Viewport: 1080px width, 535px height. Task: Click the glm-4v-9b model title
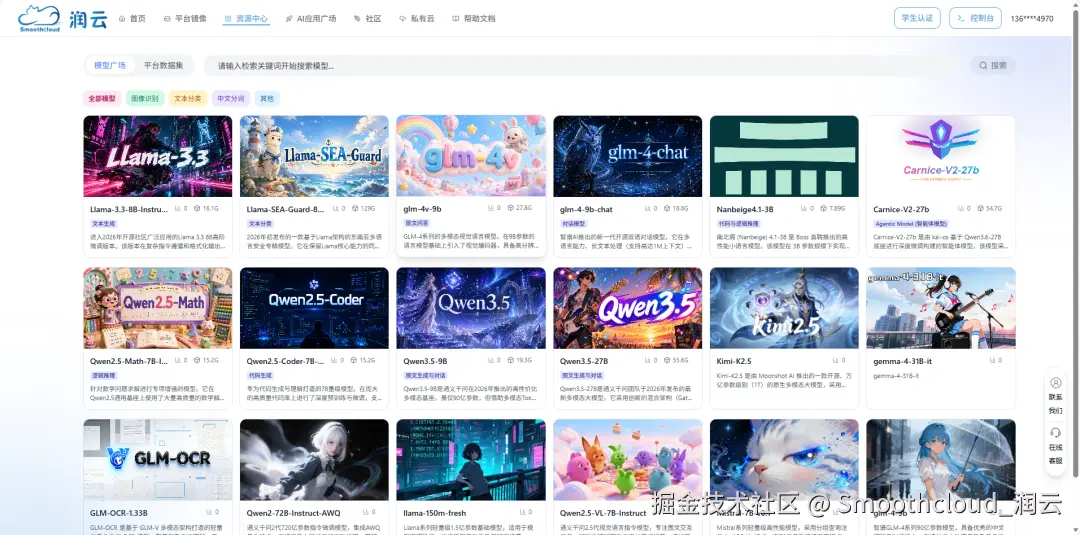[423, 209]
